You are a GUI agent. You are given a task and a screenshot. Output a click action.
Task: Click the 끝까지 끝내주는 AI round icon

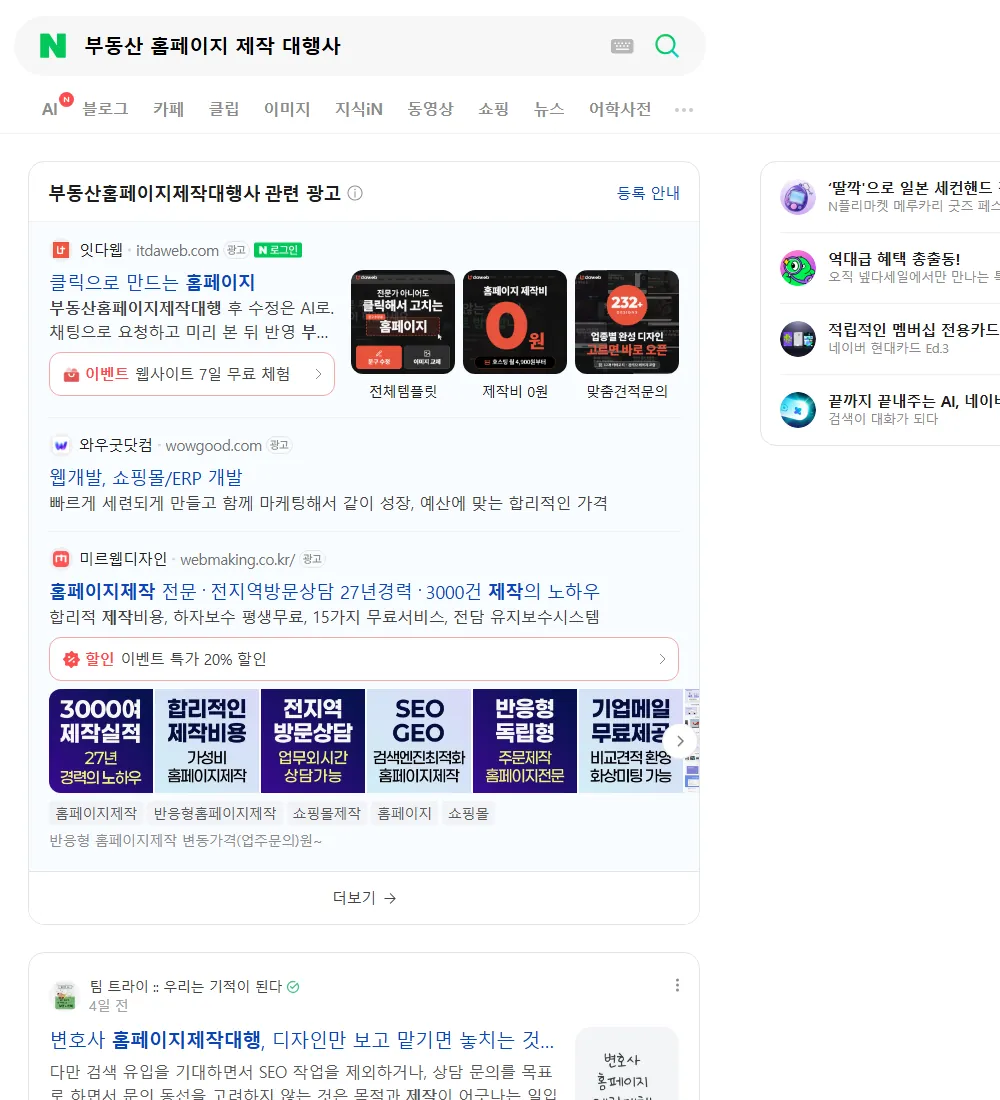click(x=798, y=410)
